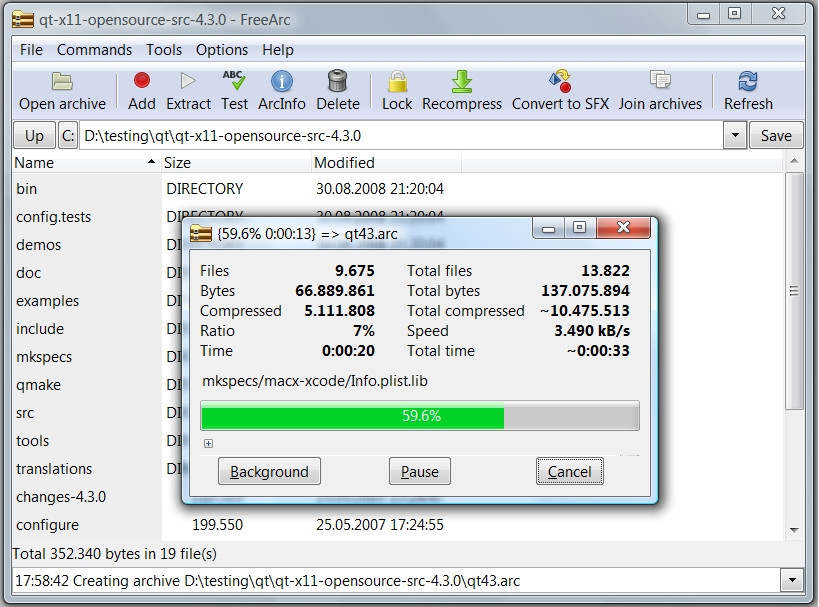Viewport: 819px width, 607px height.
Task: Choose the Join archives icon
Action: (x=660, y=82)
